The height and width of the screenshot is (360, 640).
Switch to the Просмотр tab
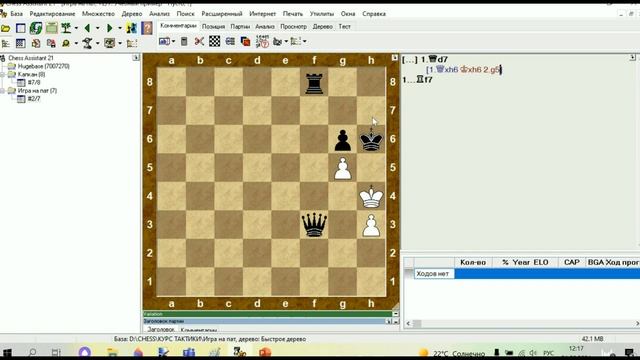pyautogui.click(x=293, y=27)
